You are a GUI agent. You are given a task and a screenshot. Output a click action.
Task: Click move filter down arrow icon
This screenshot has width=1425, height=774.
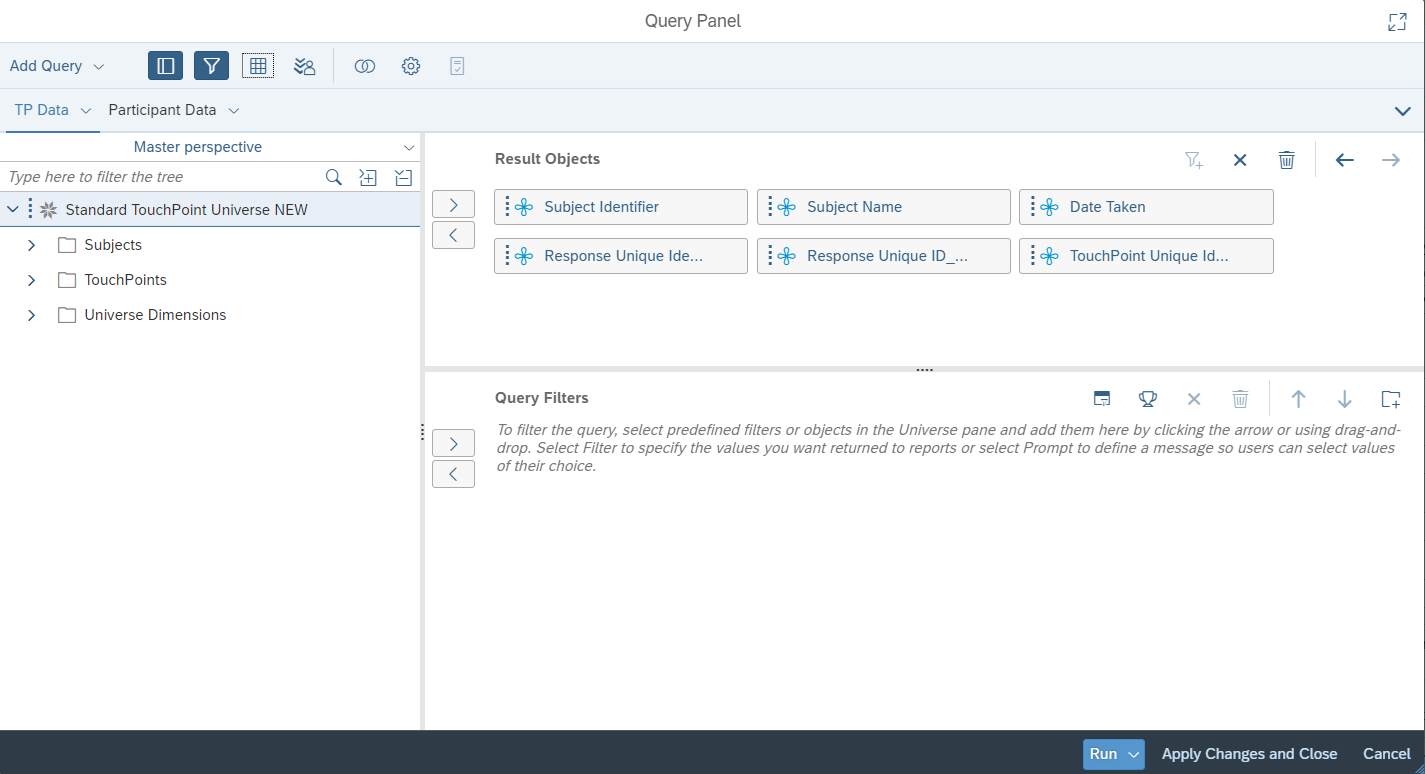1345,399
